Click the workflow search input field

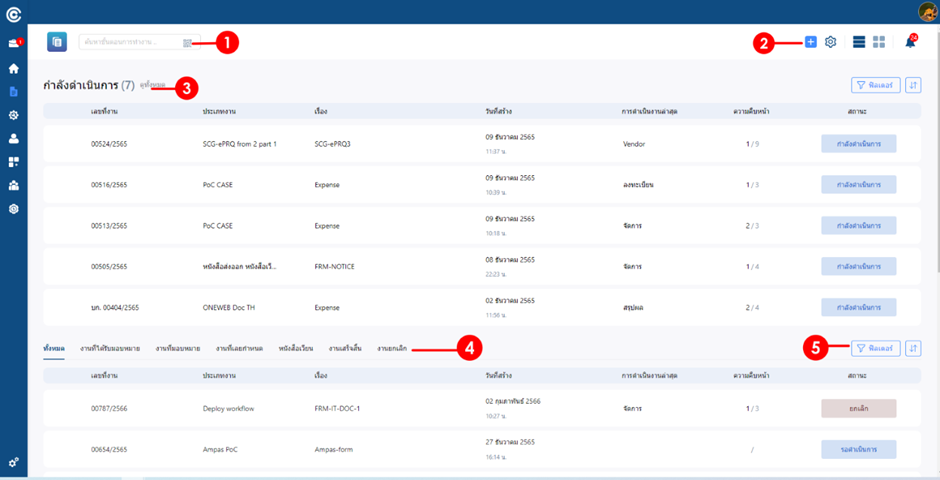tap(130, 42)
